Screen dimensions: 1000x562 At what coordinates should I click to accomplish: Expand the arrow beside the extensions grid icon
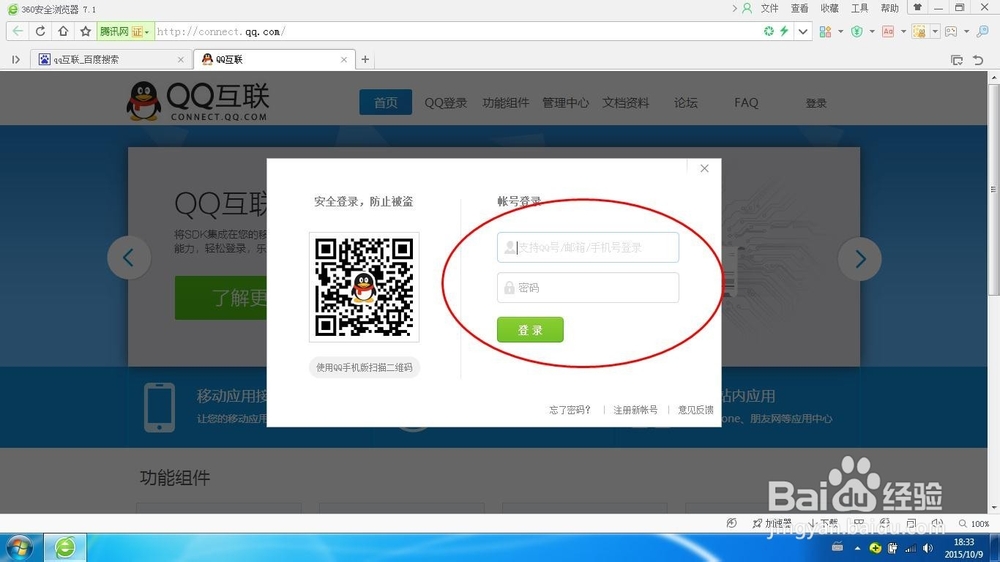click(841, 31)
